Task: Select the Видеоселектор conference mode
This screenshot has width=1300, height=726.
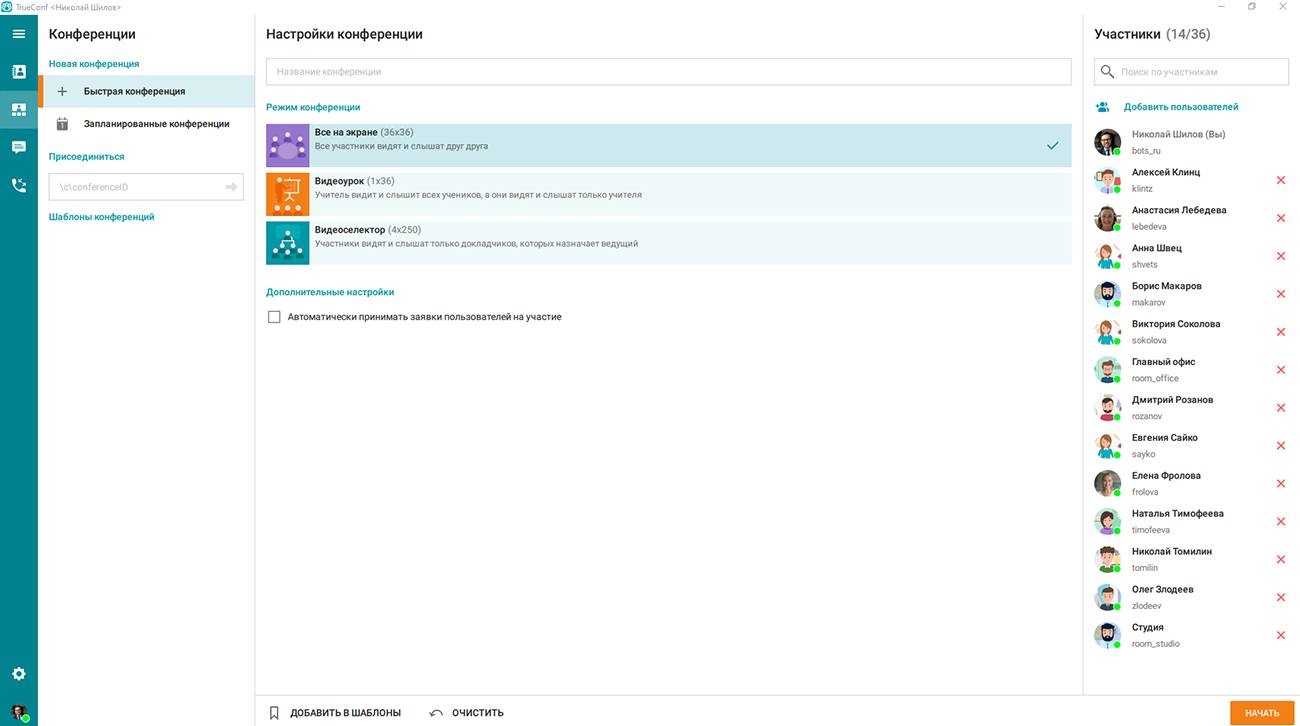Action: (x=668, y=243)
